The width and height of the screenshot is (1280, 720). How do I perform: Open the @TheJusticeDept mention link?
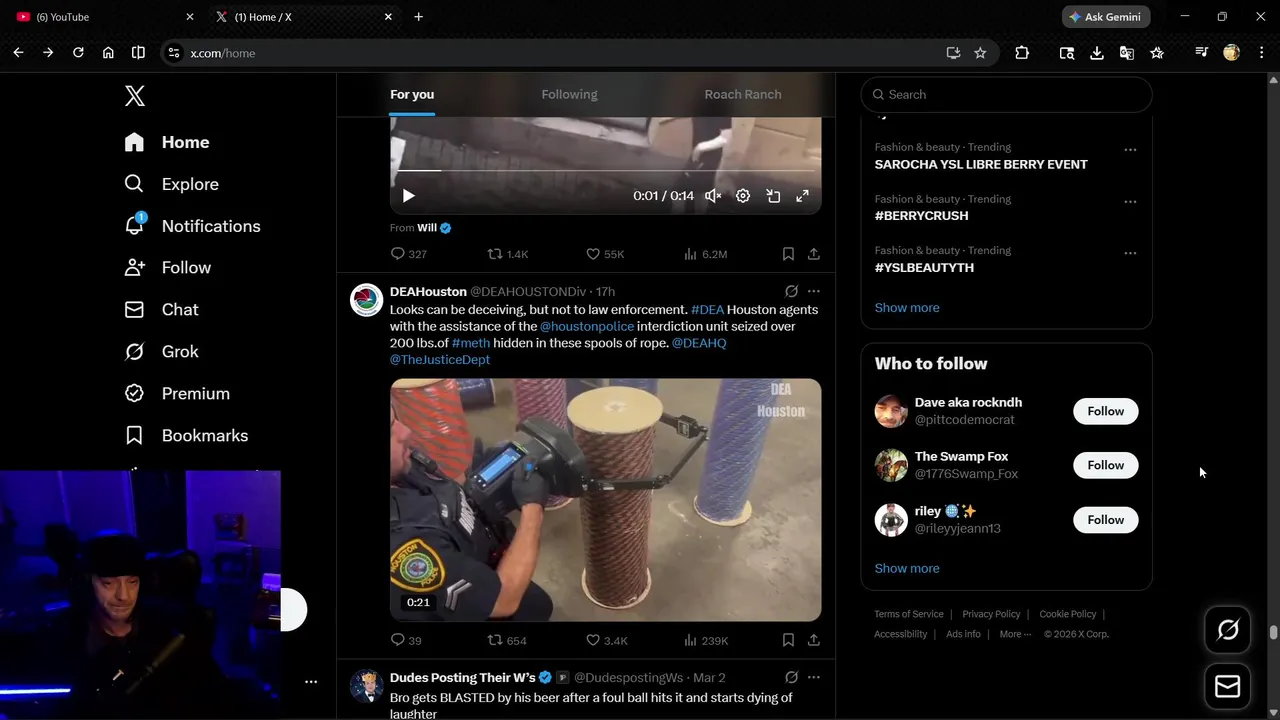(x=440, y=359)
